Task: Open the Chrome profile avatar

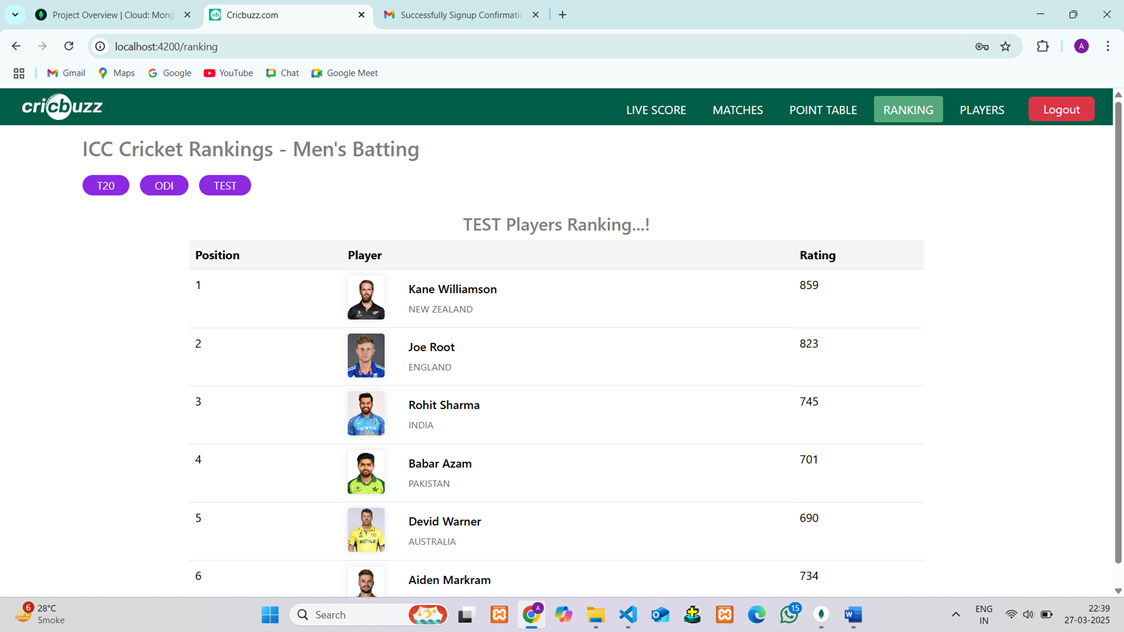Action: [x=1081, y=46]
